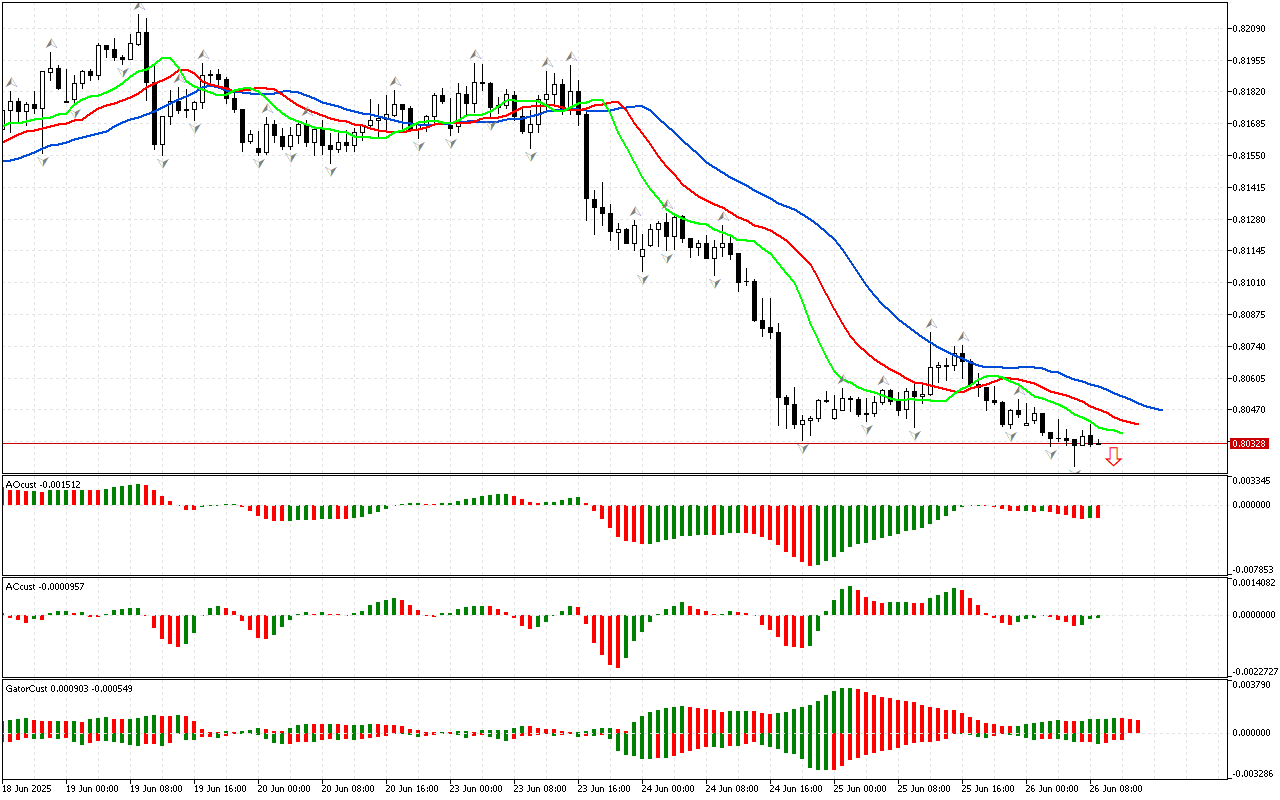Select the red Alligator teeth line's right end
Screen dimensions: 1280x800
click(x=1136, y=424)
